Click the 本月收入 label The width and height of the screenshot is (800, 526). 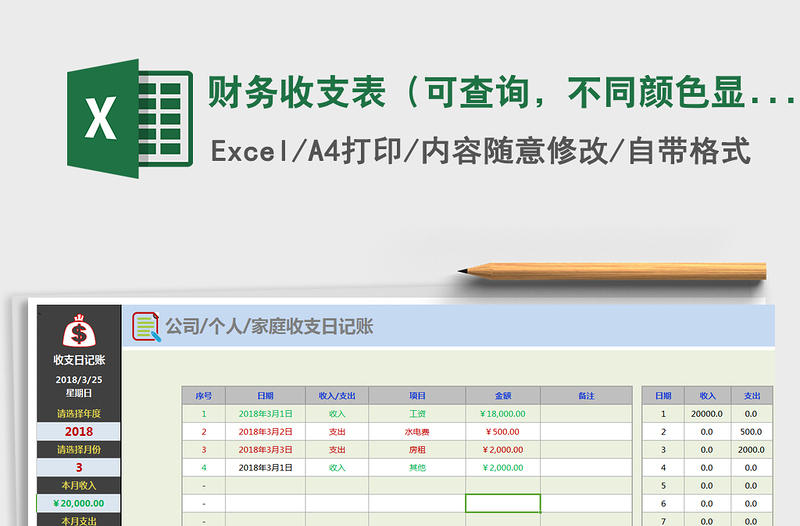click(x=79, y=485)
